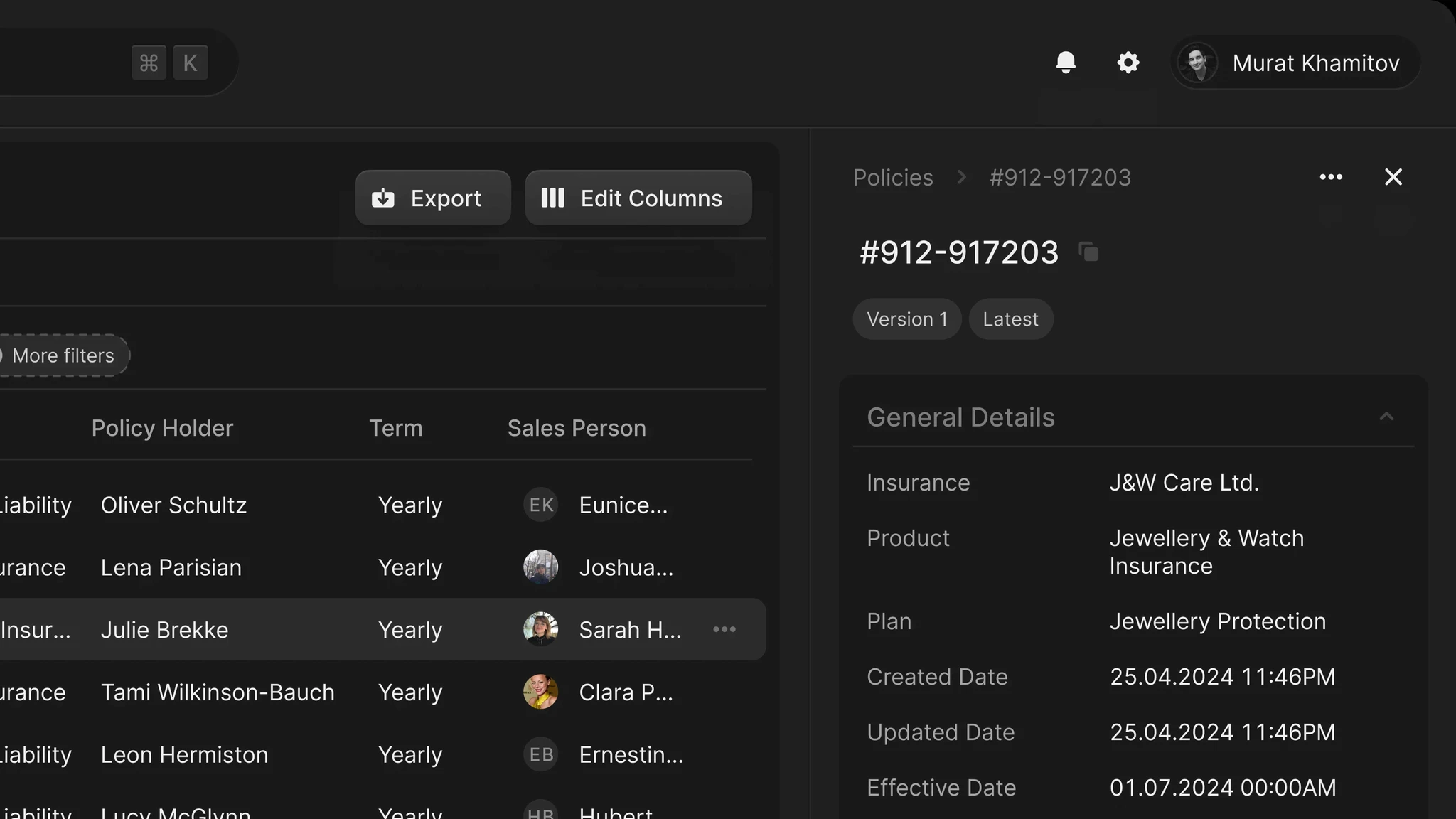Click the Term column header
The image size is (1456, 819).
click(395, 428)
